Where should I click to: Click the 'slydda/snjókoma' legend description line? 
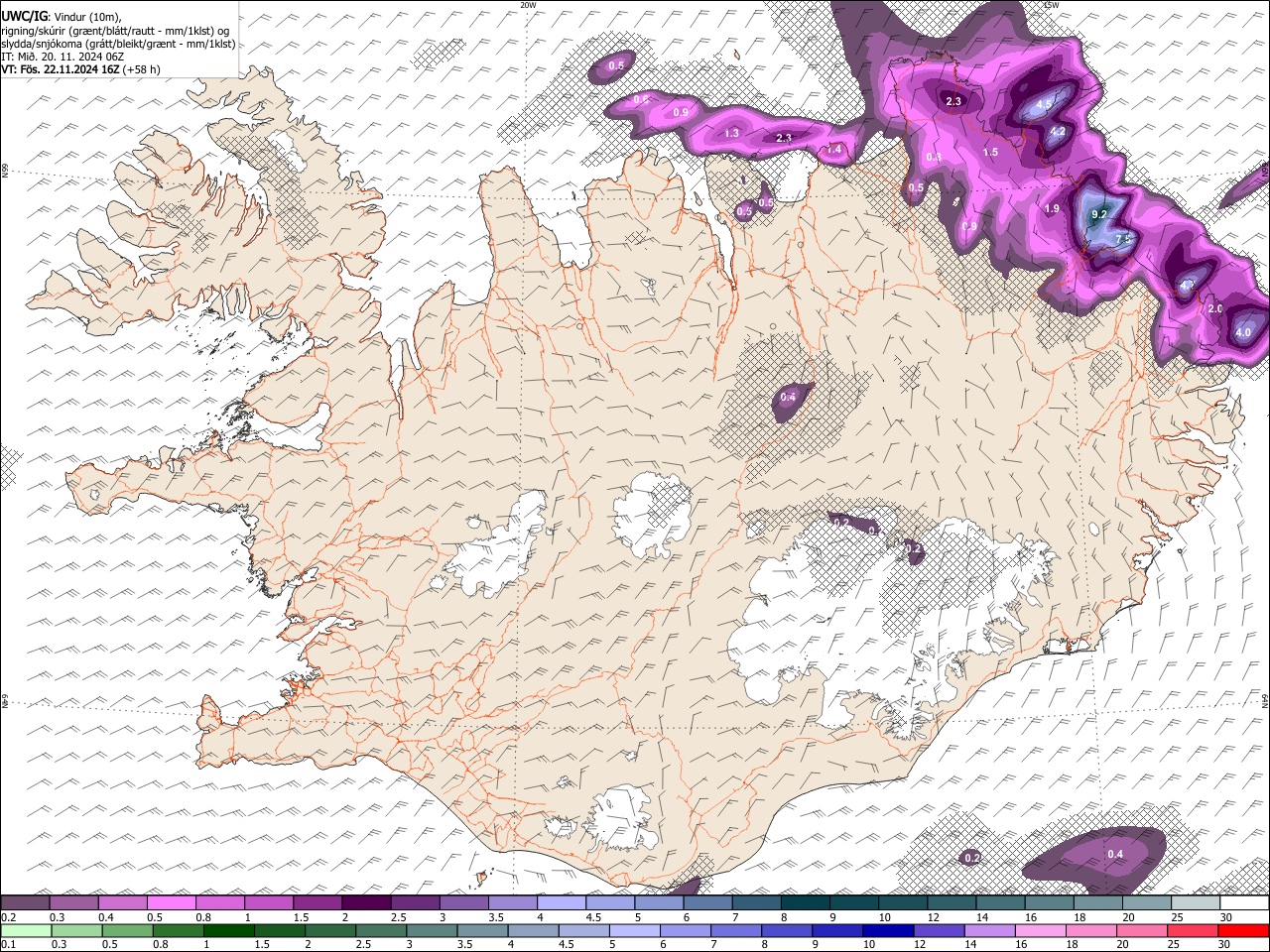click(118, 44)
